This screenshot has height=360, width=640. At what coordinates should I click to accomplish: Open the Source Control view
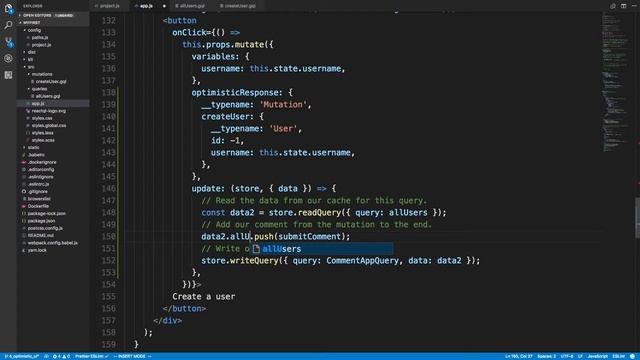[8, 42]
